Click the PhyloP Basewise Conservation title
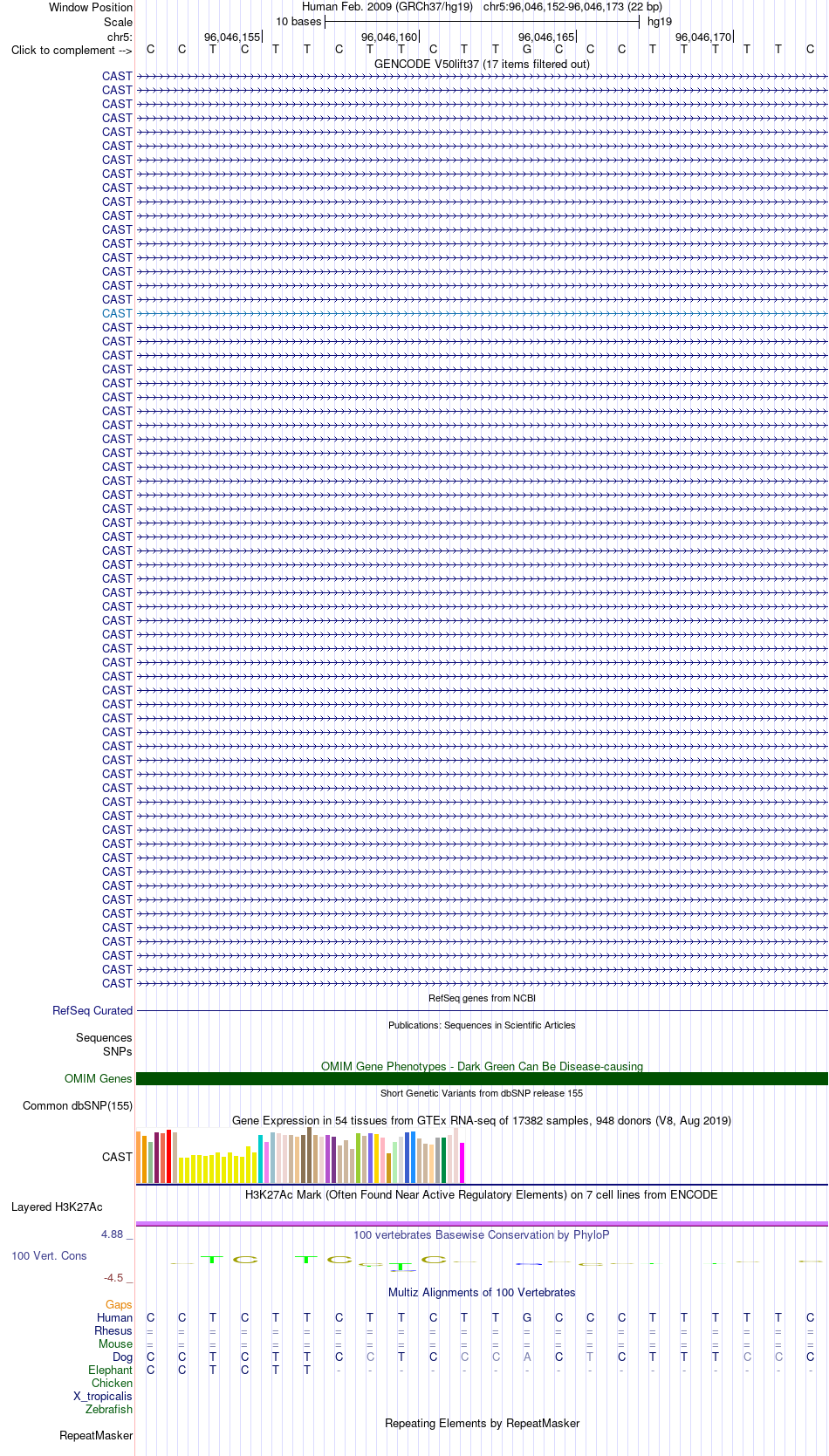Screen dimensions: 829x1456 [482, 1234]
